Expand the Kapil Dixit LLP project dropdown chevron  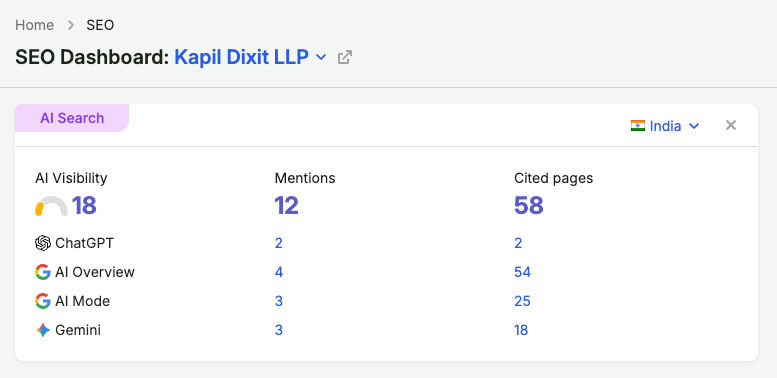click(321, 57)
